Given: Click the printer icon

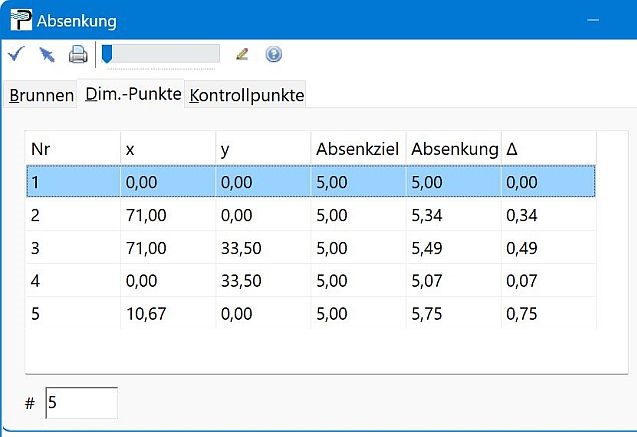Looking at the screenshot, I should pos(77,54).
